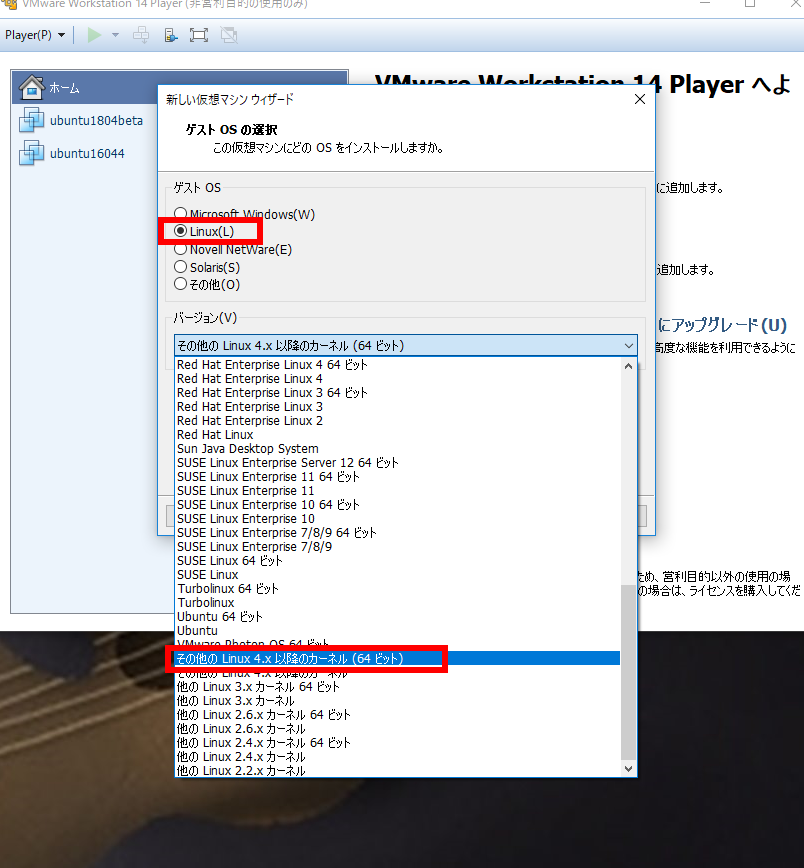Select Solaris(S) radio button
Screen dimensions: 804x868
click(x=180, y=267)
